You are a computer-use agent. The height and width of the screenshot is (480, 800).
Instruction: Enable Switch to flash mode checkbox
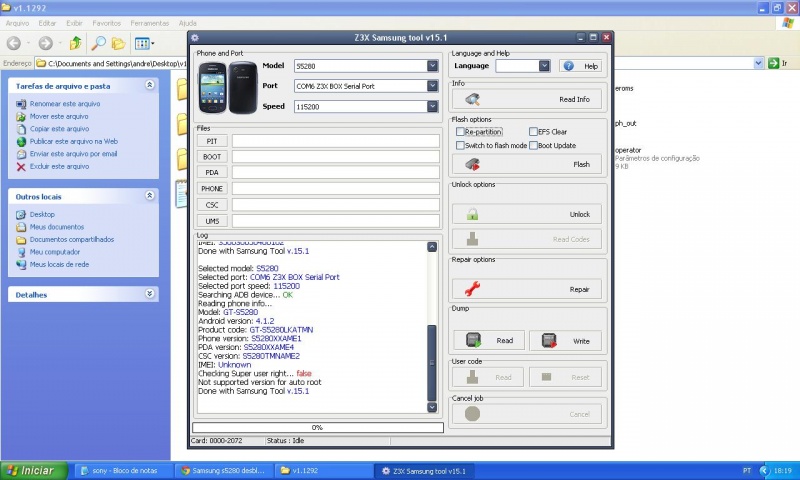coord(460,145)
